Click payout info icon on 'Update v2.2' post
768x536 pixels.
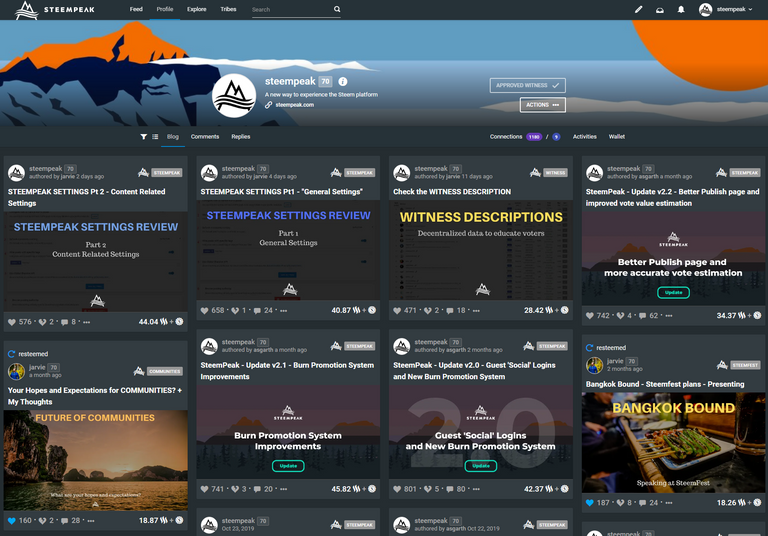[757, 316]
